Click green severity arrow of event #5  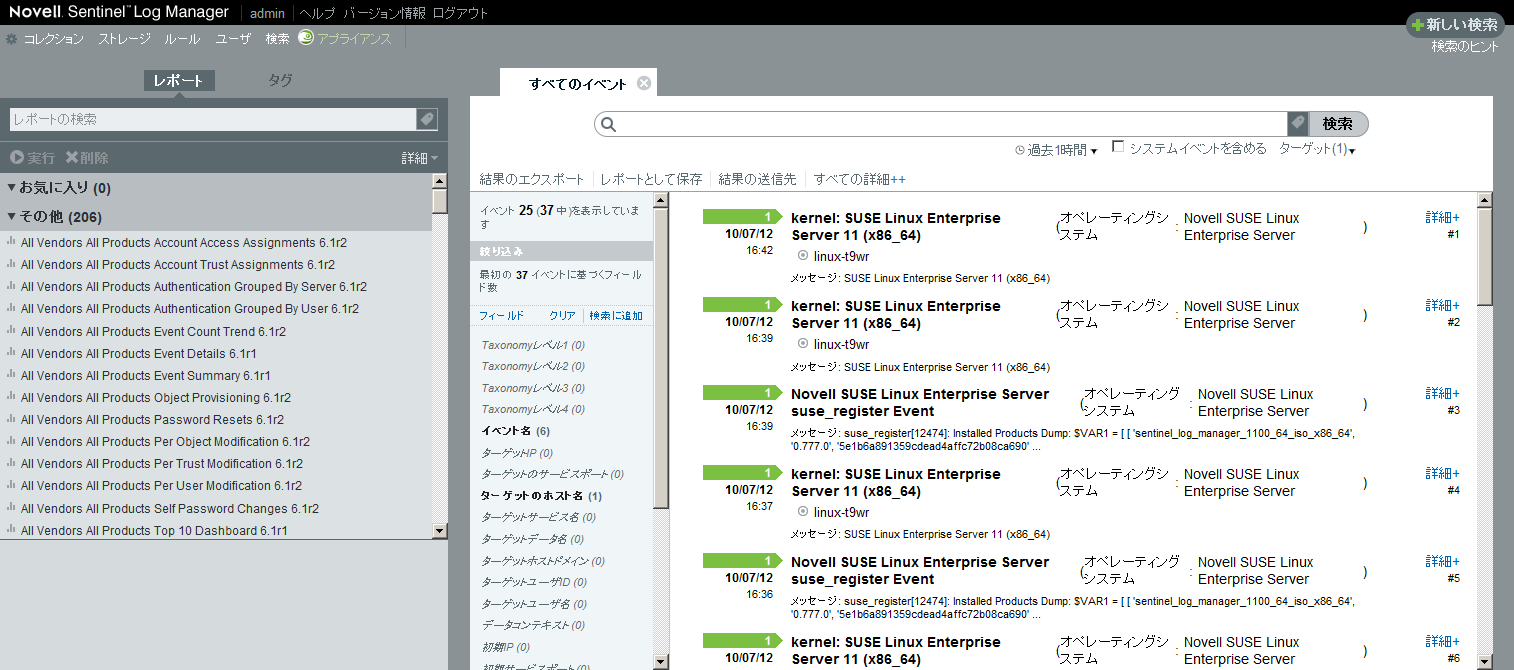742,561
